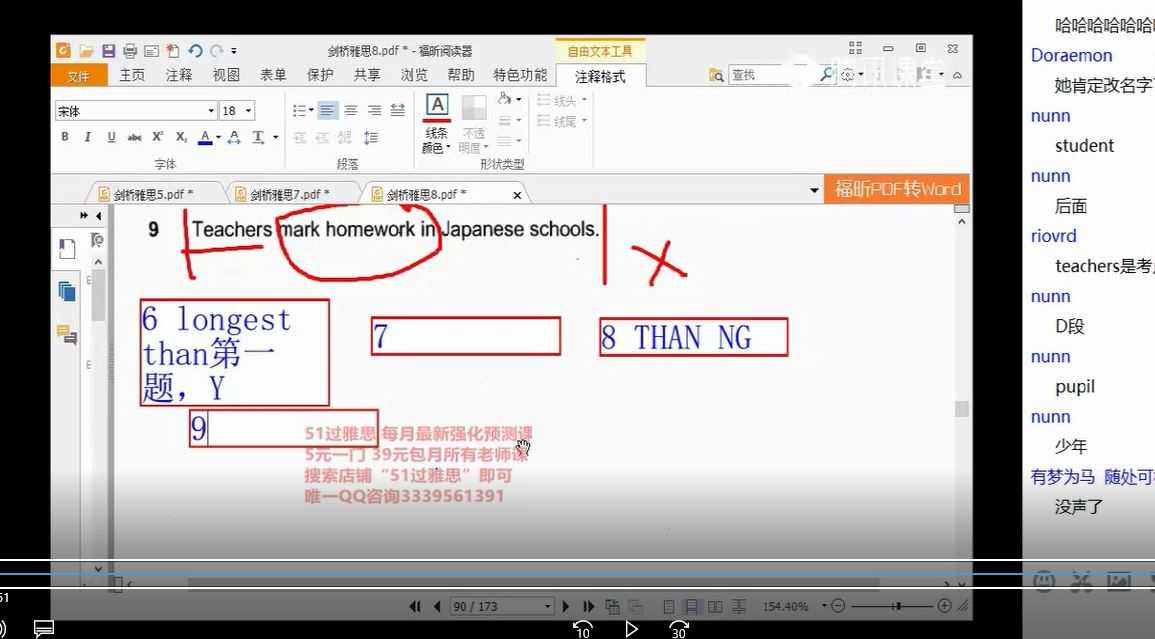
Task: Skip back 10 seconds in the video
Action: click(583, 629)
